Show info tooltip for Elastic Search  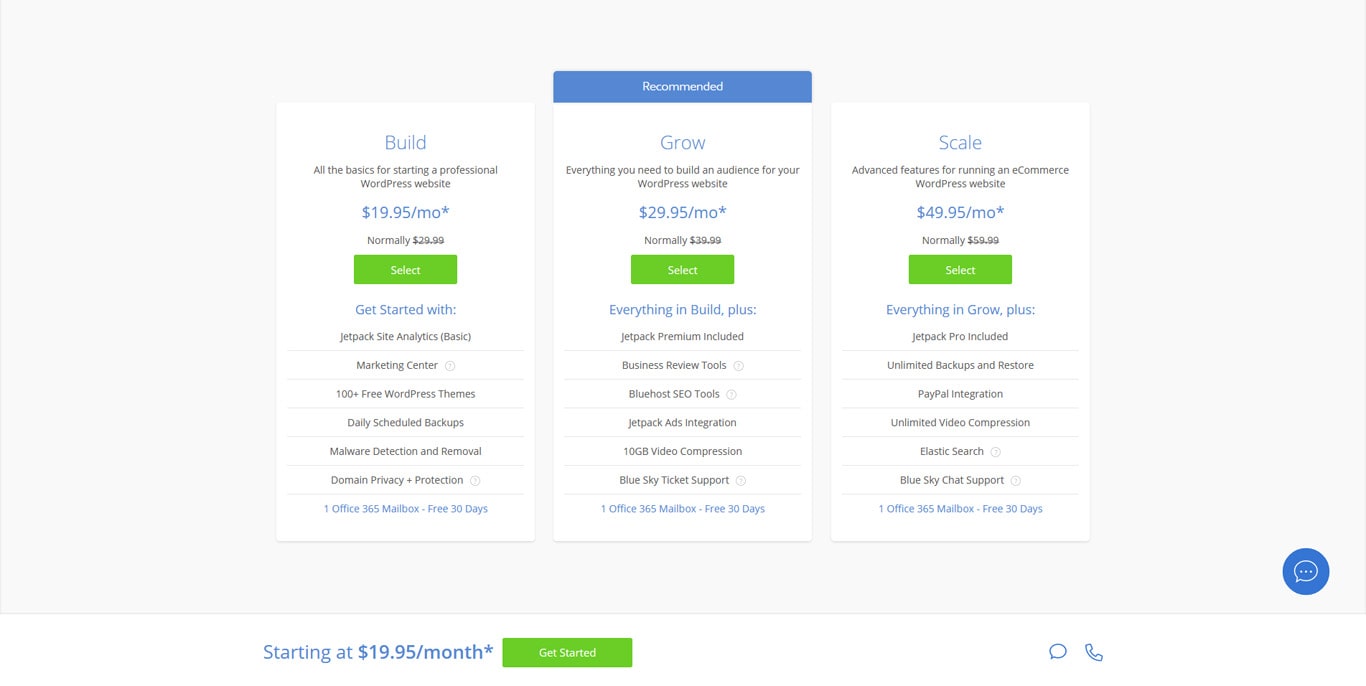(x=995, y=452)
